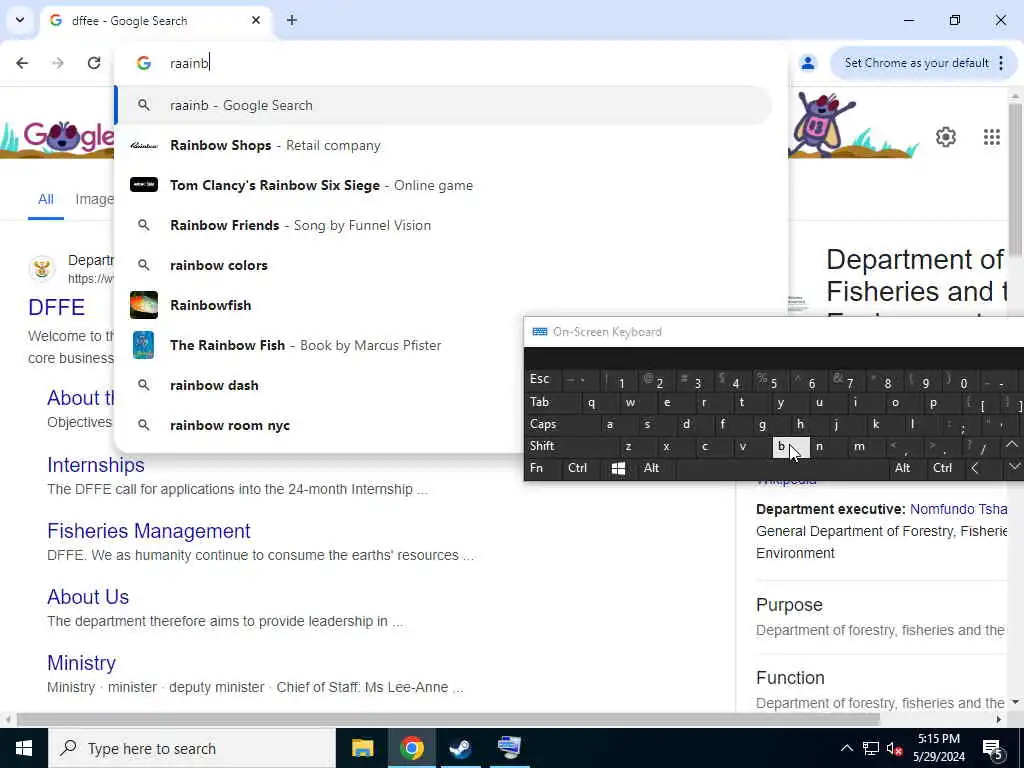Viewport: 1024px width, 768px height.
Task: Go back to the previous page
Action: (22, 63)
